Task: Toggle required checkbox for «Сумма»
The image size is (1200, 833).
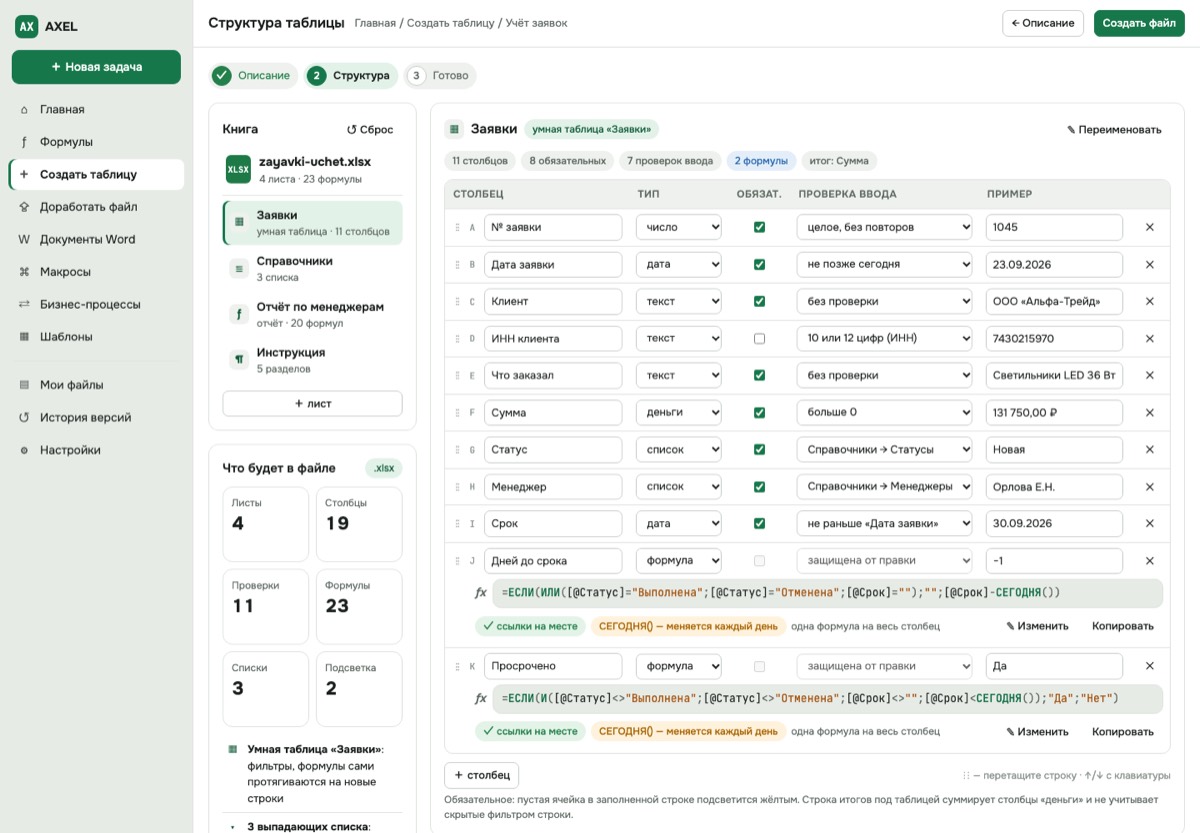Action: pyautogui.click(x=759, y=412)
